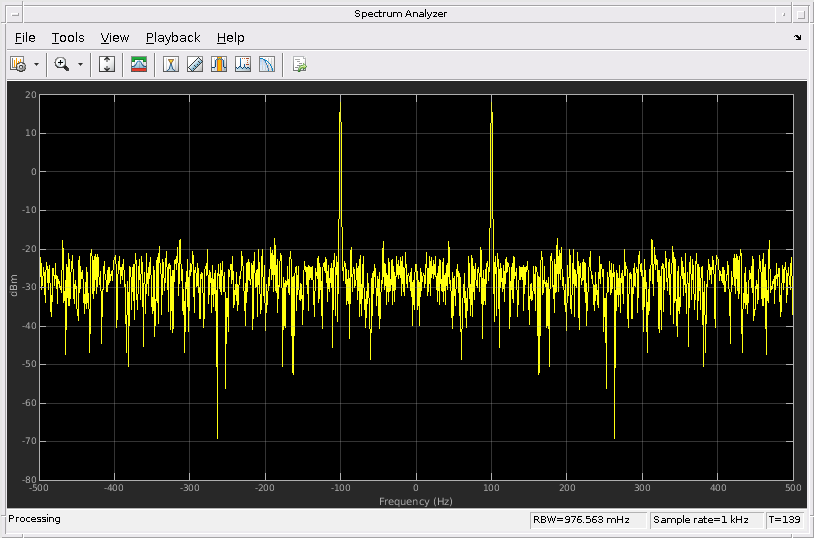This screenshot has width=814, height=538.
Task: Toggle the Distortion Measurements button
Action: [243, 64]
